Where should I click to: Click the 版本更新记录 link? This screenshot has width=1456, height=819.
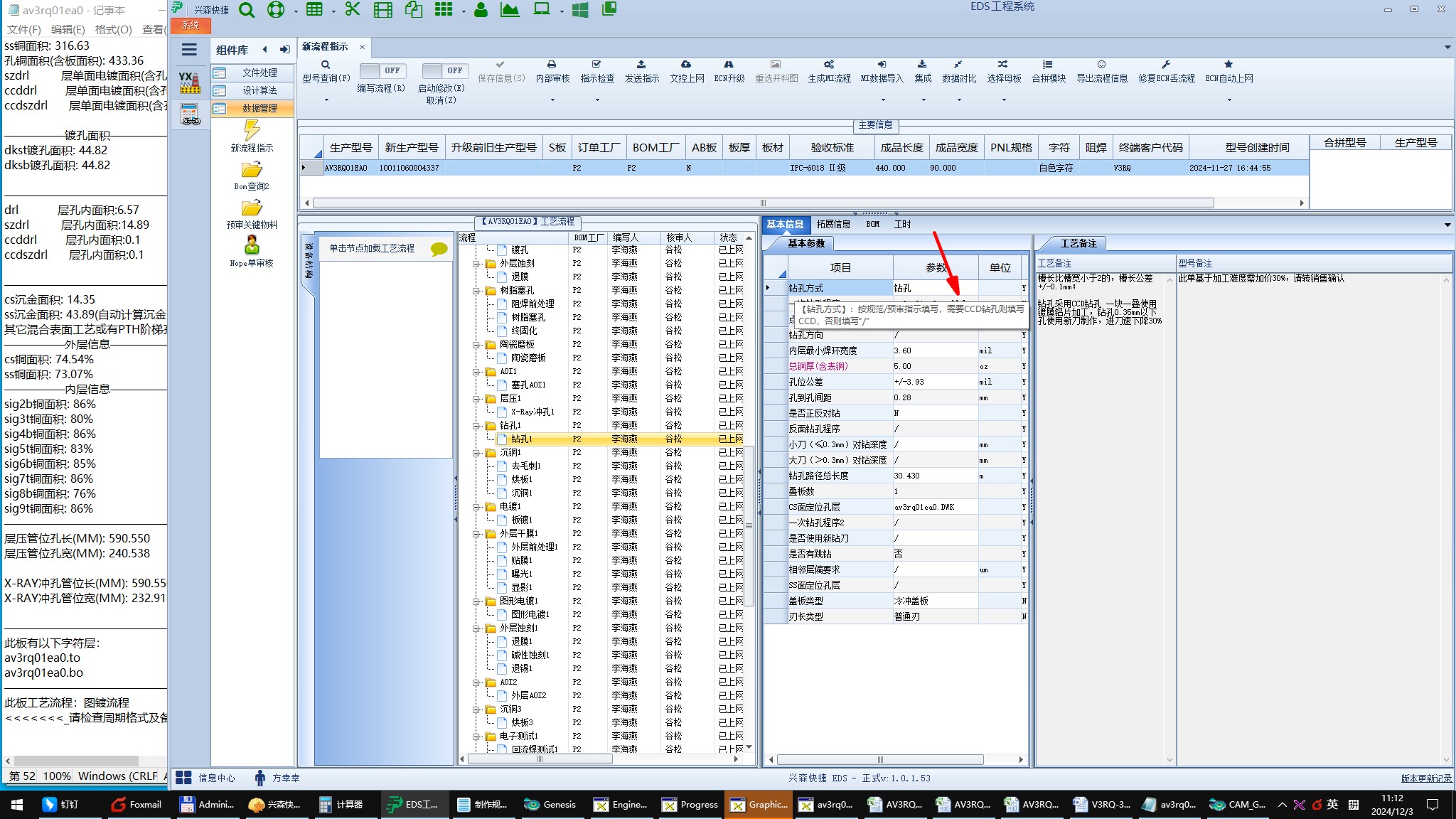pos(1426,778)
